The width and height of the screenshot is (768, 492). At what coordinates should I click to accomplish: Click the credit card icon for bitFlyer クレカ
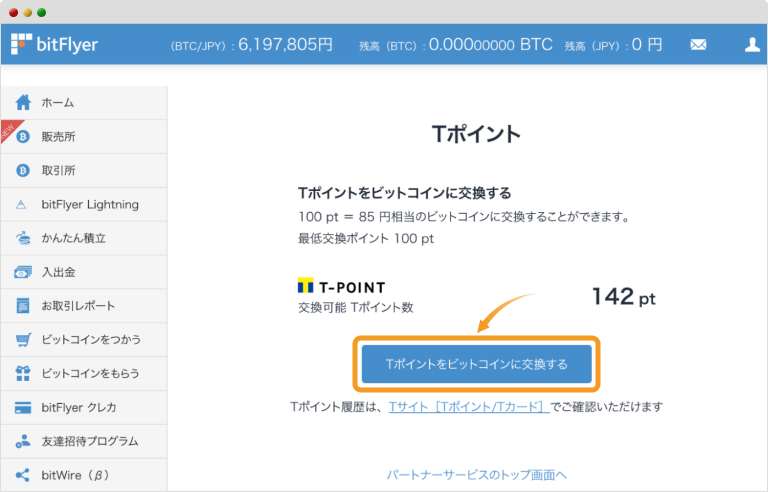[x=23, y=407]
